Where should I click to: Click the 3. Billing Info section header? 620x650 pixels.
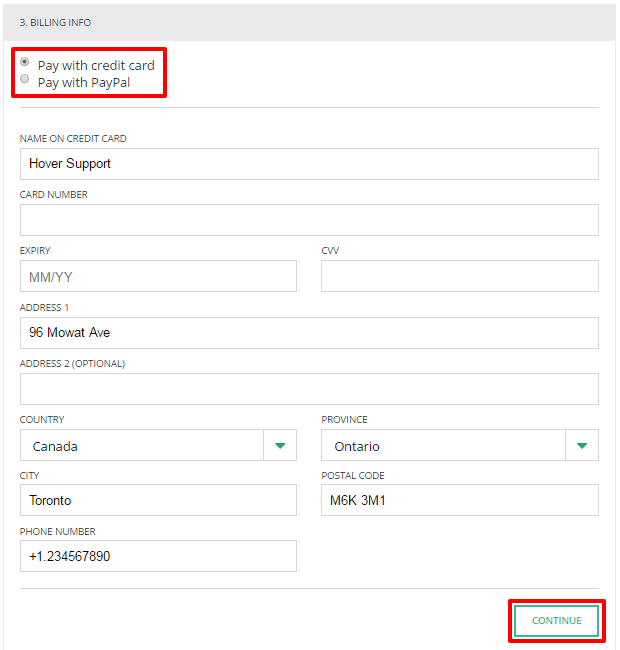point(309,22)
